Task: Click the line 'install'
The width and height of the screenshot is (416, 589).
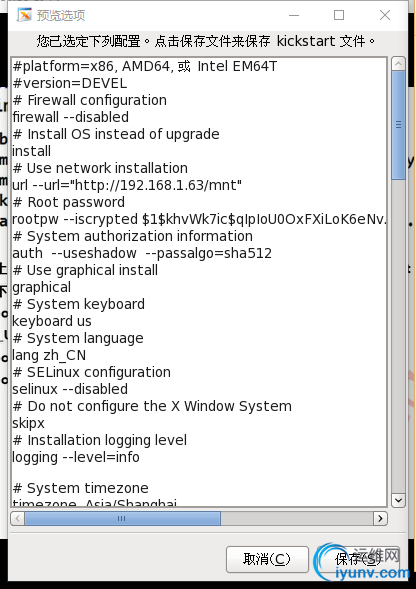Action: 32,151
